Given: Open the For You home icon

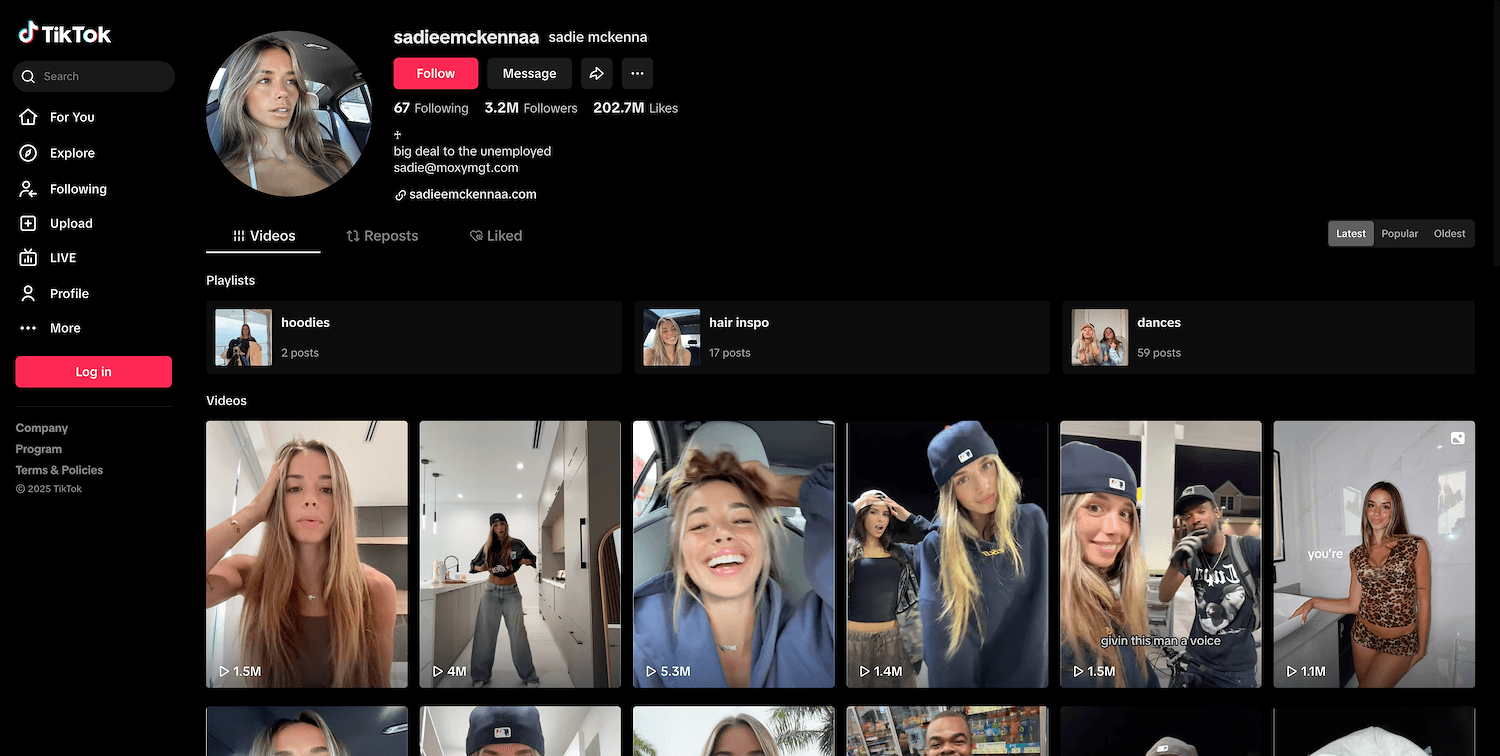Looking at the screenshot, I should [29, 117].
